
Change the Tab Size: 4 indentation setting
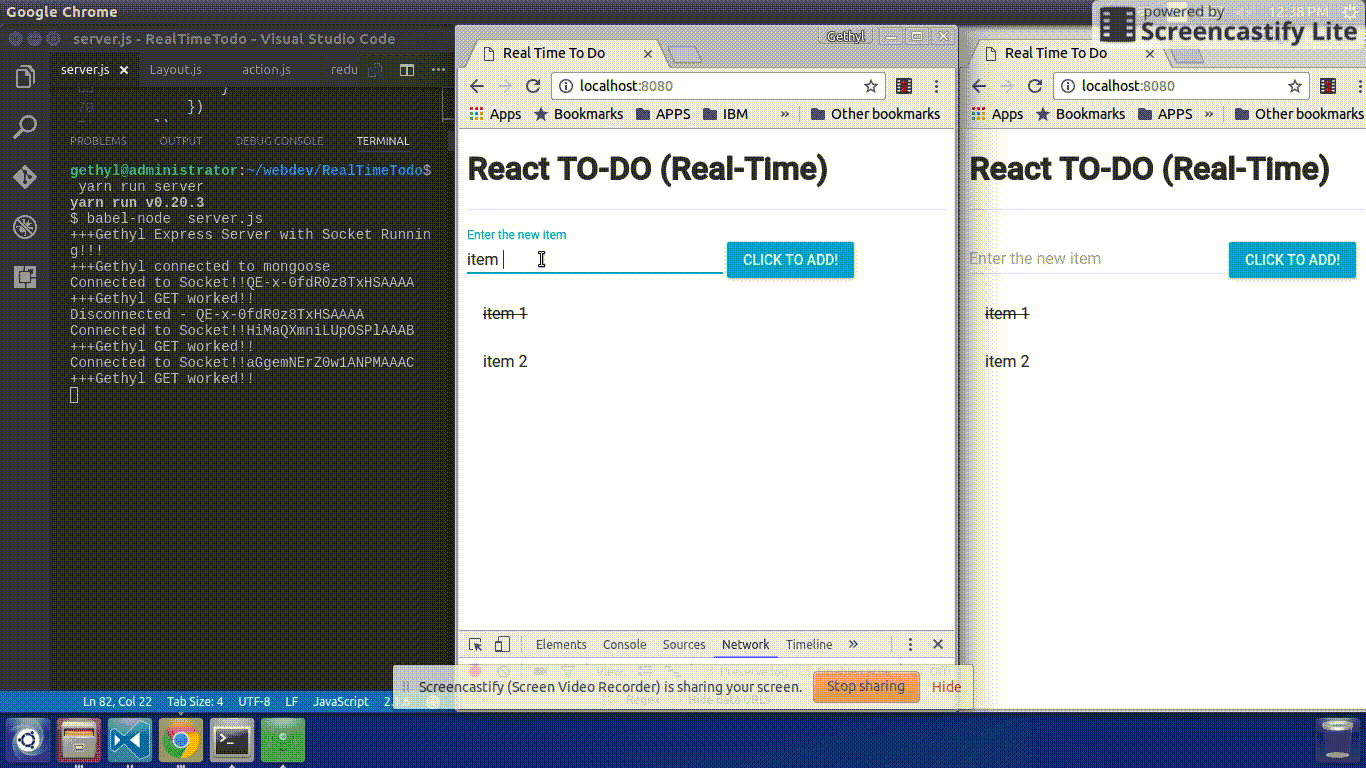195,702
